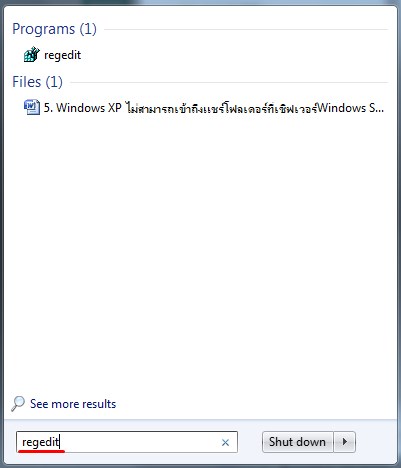Focus the search box containing regedit
This screenshot has width=401, height=468.
point(127,442)
